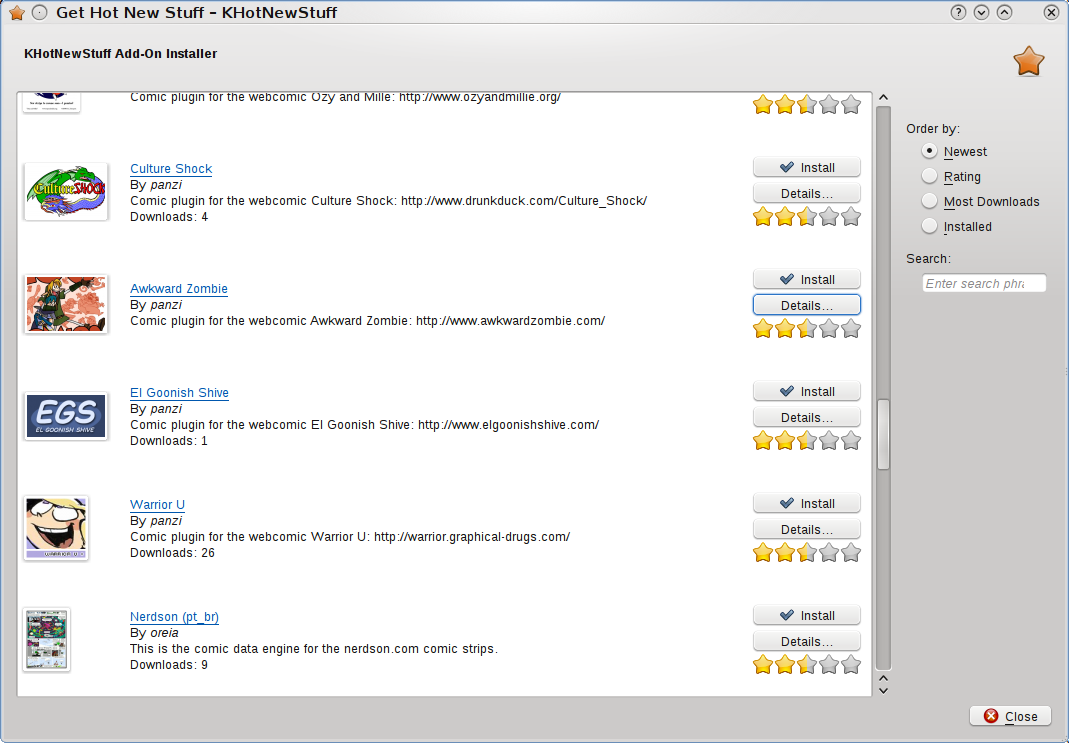This screenshot has height=743, width=1069.
Task: Open the Awkward Zombie title link
Action: pyautogui.click(x=179, y=289)
